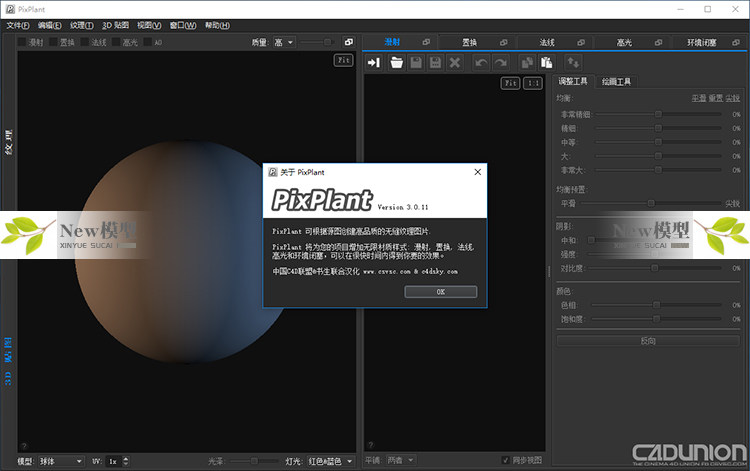
Task: Click the 色相 hue slider handle
Action: click(656, 305)
